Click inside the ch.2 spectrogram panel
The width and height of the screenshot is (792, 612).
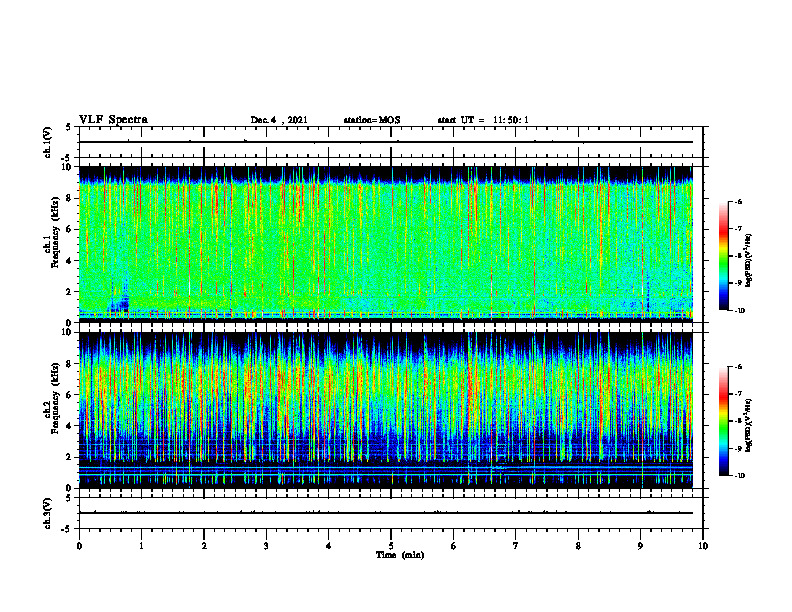386,410
